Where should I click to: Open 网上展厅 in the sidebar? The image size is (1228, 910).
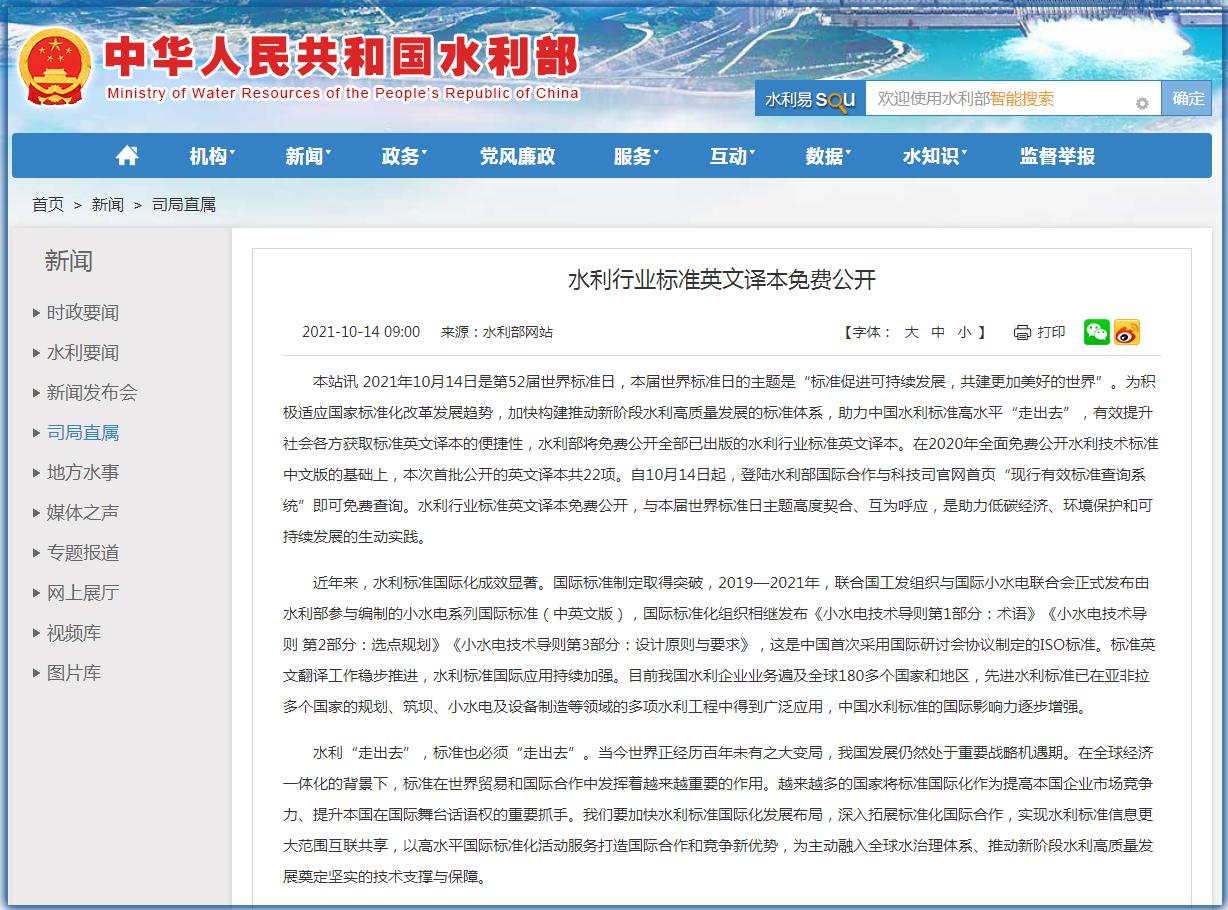pyautogui.click(x=83, y=592)
